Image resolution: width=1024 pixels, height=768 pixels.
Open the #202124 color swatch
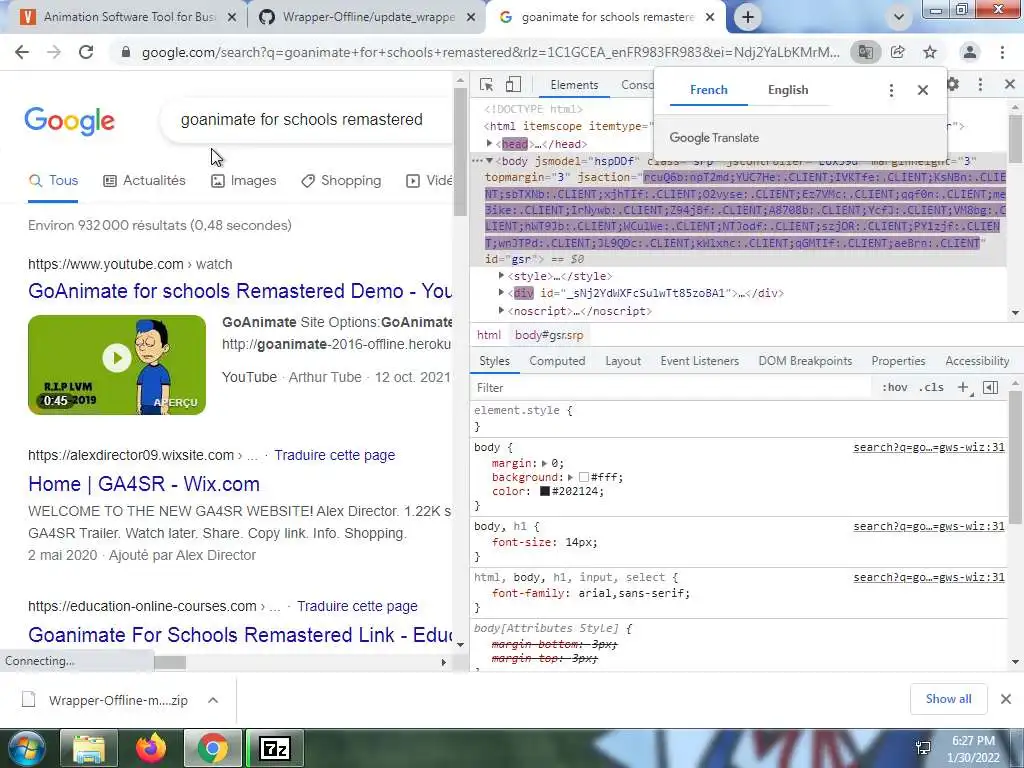[545, 491]
